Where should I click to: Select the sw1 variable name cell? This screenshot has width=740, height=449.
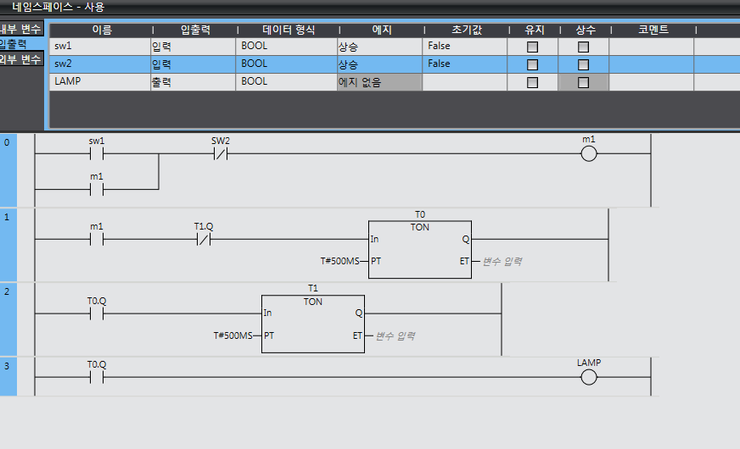coord(100,46)
